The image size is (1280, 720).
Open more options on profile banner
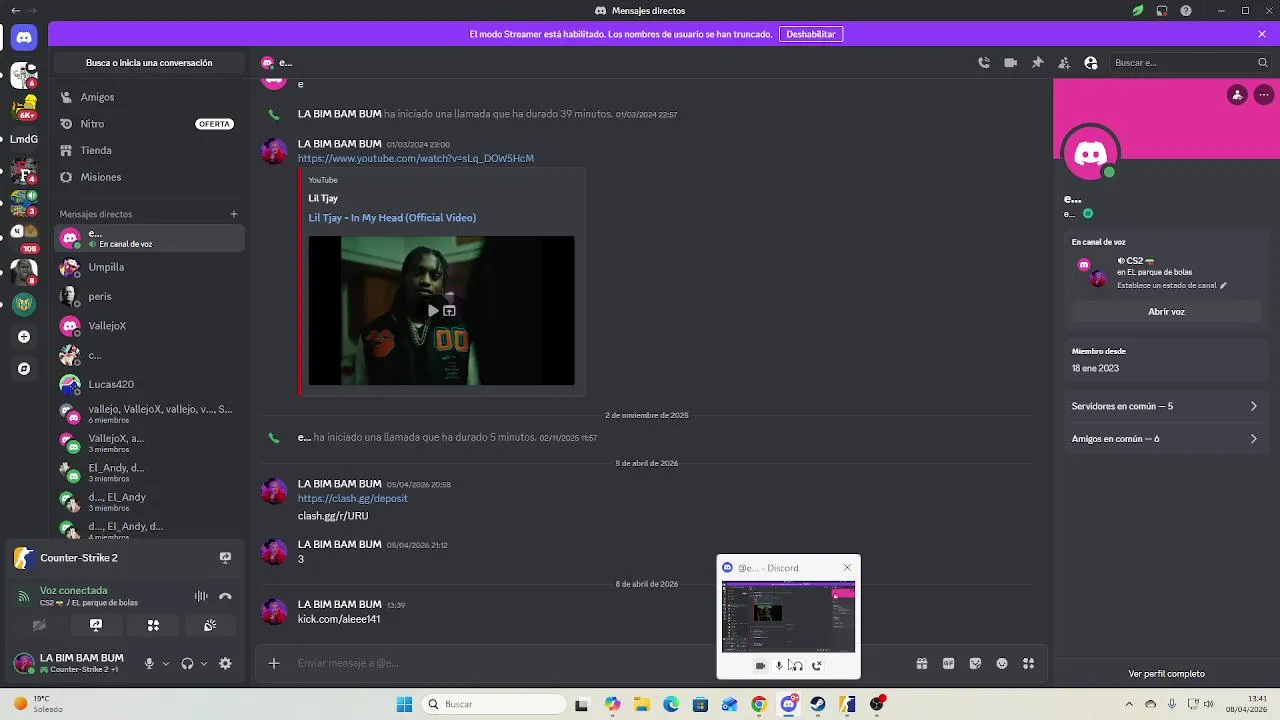(x=1264, y=95)
